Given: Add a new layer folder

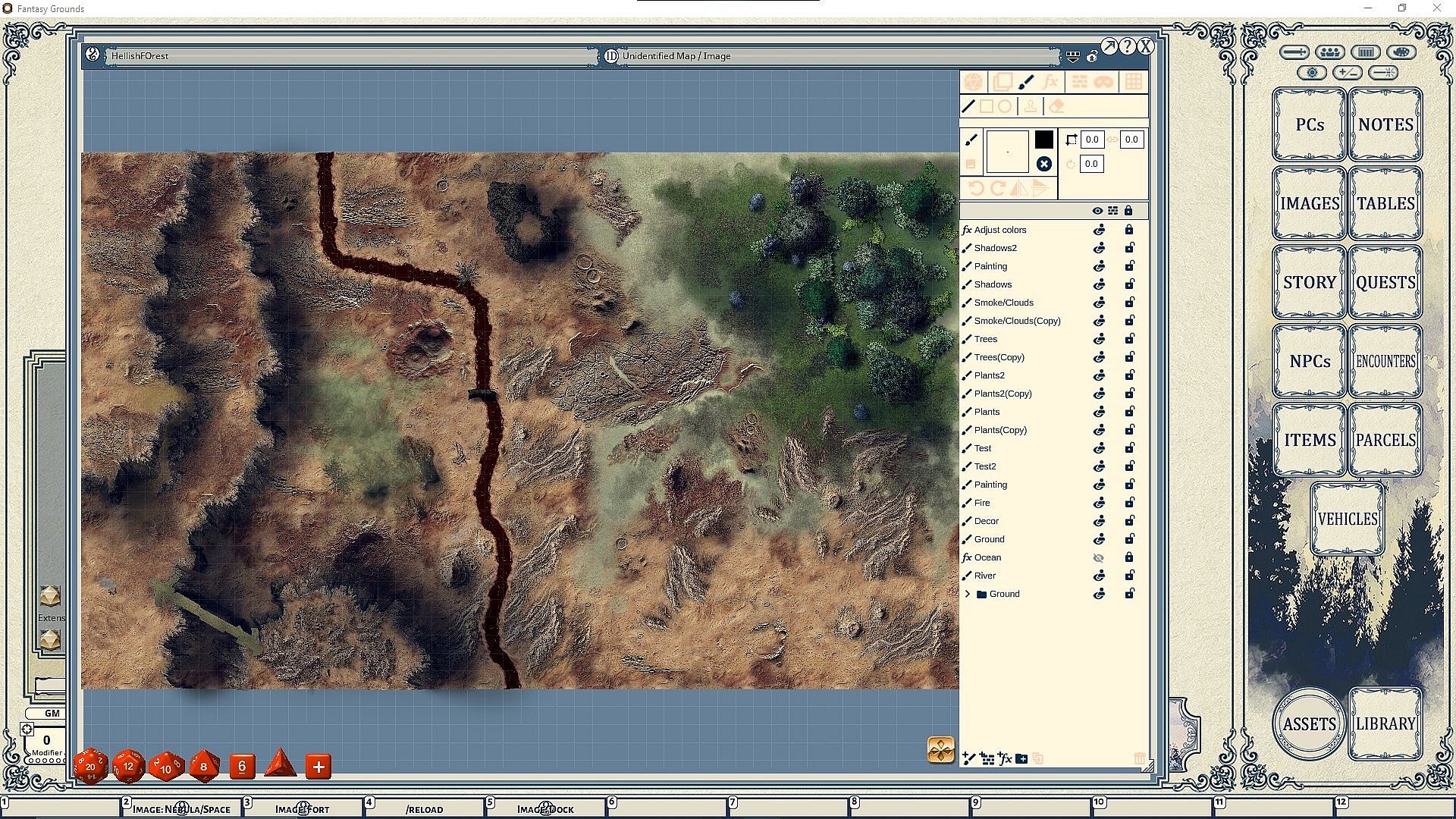Looking at the screenshot, I should click(1021, 758).
